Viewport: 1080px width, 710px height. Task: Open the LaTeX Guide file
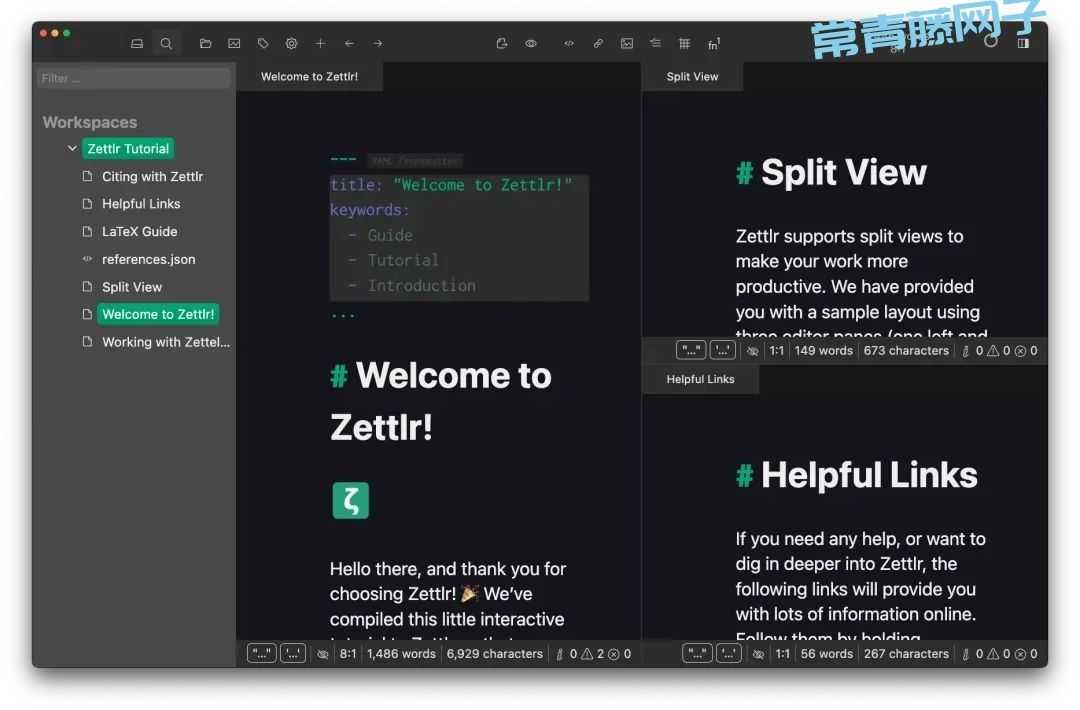[140, 231]
